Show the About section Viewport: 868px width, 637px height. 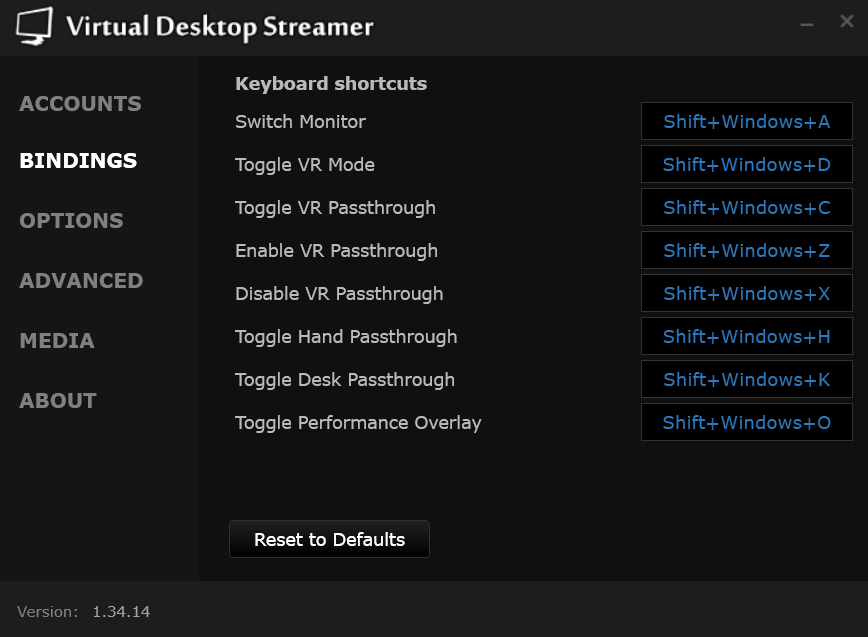click(58, 401)
